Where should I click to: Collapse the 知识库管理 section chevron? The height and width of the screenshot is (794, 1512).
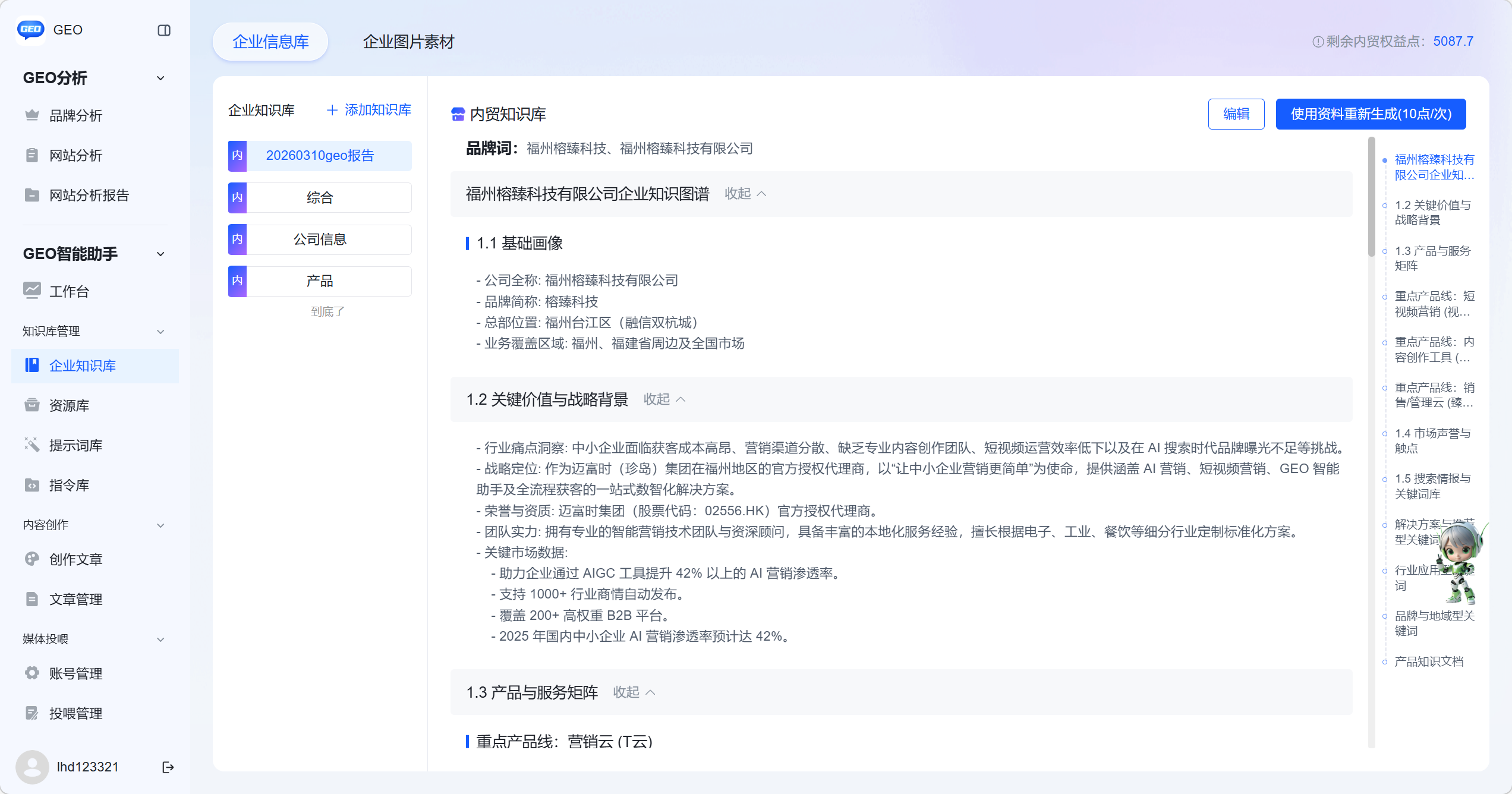click(160, 332)
